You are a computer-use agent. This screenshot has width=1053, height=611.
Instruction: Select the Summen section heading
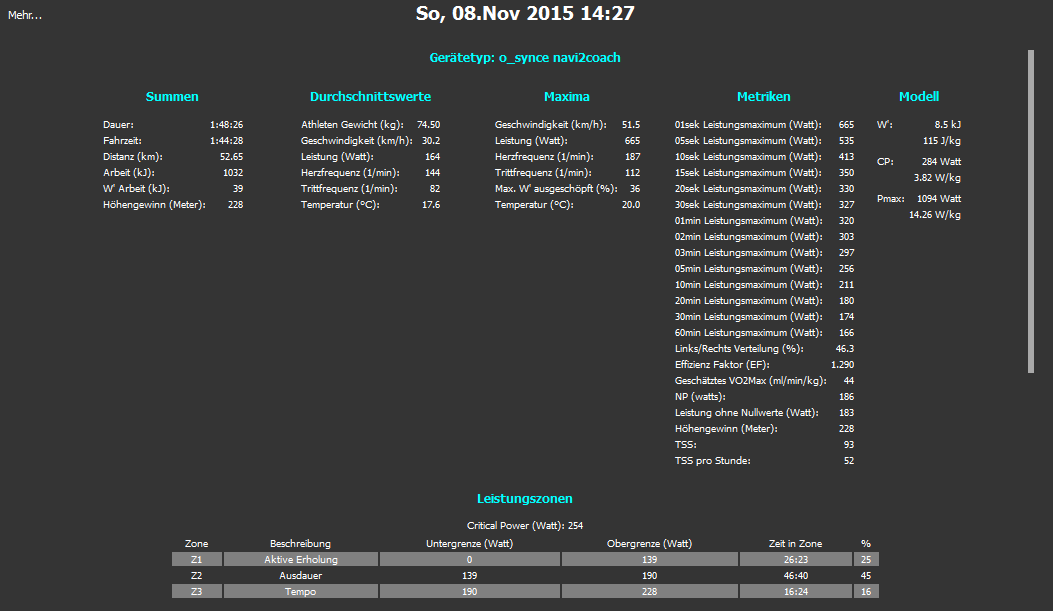point(172,97)
